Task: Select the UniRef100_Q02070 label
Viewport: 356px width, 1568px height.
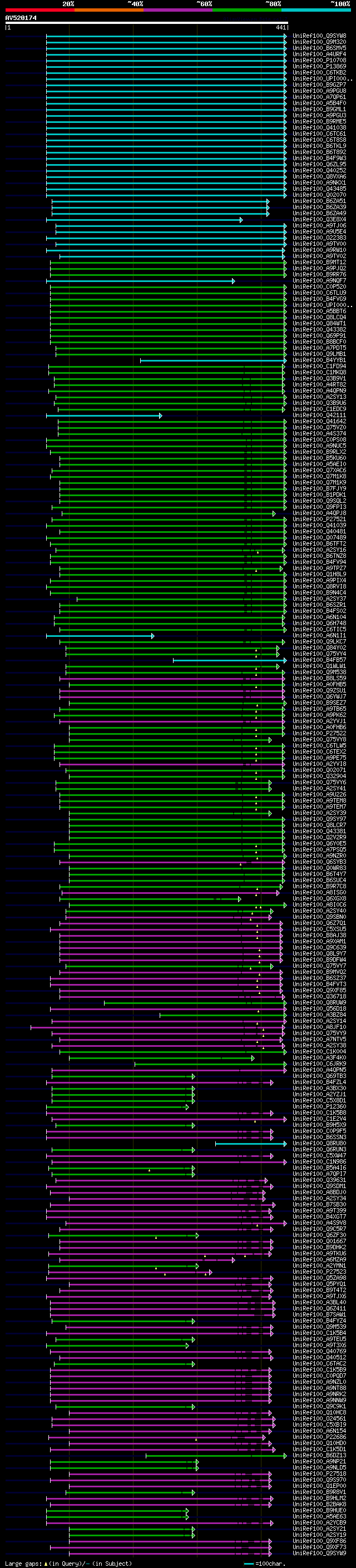Action: 319,195
